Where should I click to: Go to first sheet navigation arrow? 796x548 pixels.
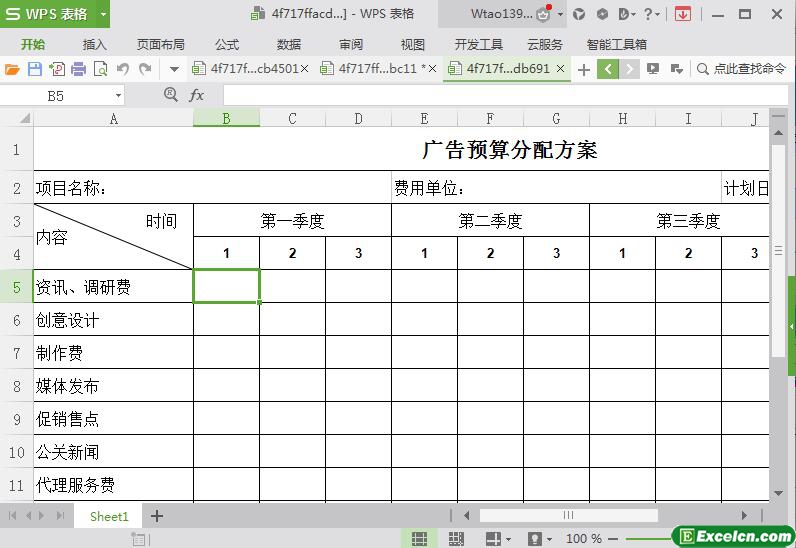point(12,516)
